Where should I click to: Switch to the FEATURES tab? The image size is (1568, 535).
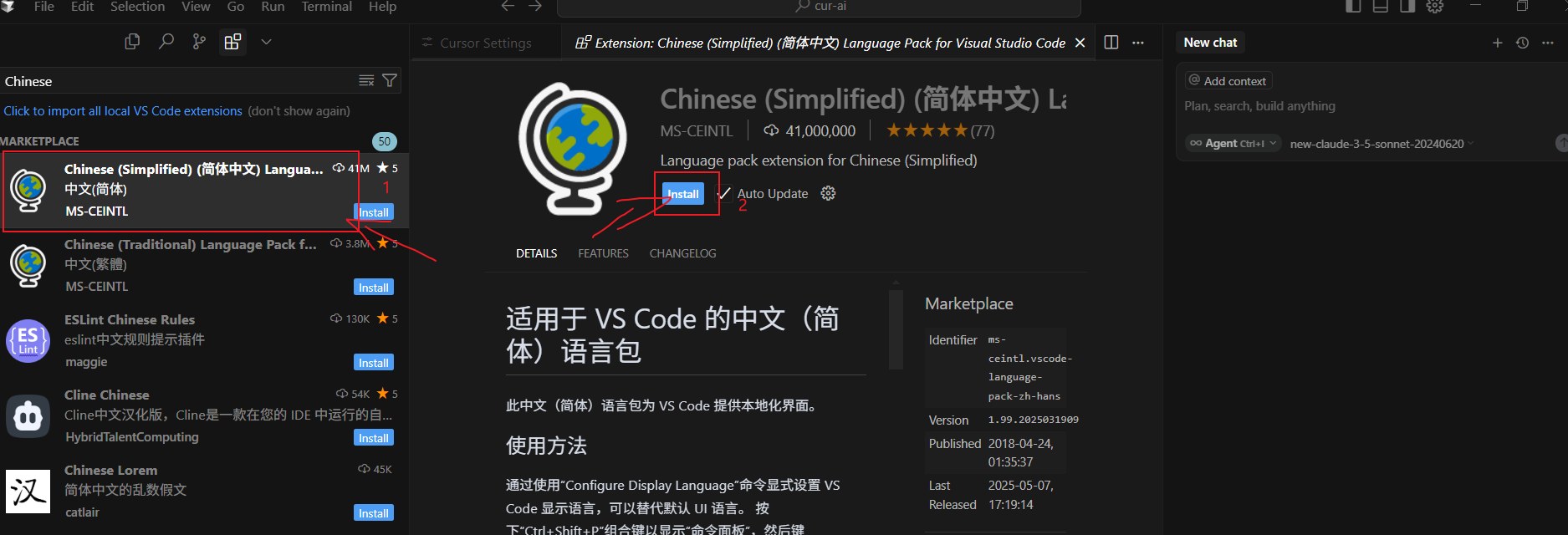[603, 253]
